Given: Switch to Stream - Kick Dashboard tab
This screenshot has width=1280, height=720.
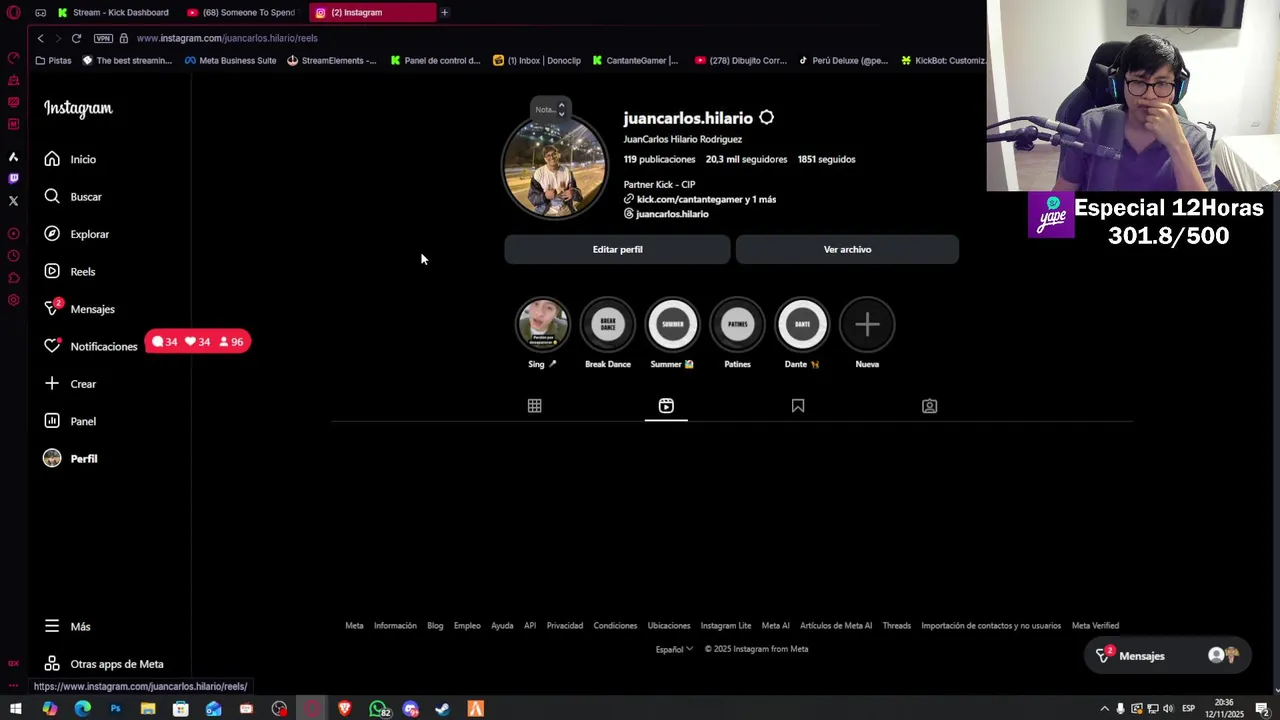Looking at the screenshot, I should click(x=113, y=12).
